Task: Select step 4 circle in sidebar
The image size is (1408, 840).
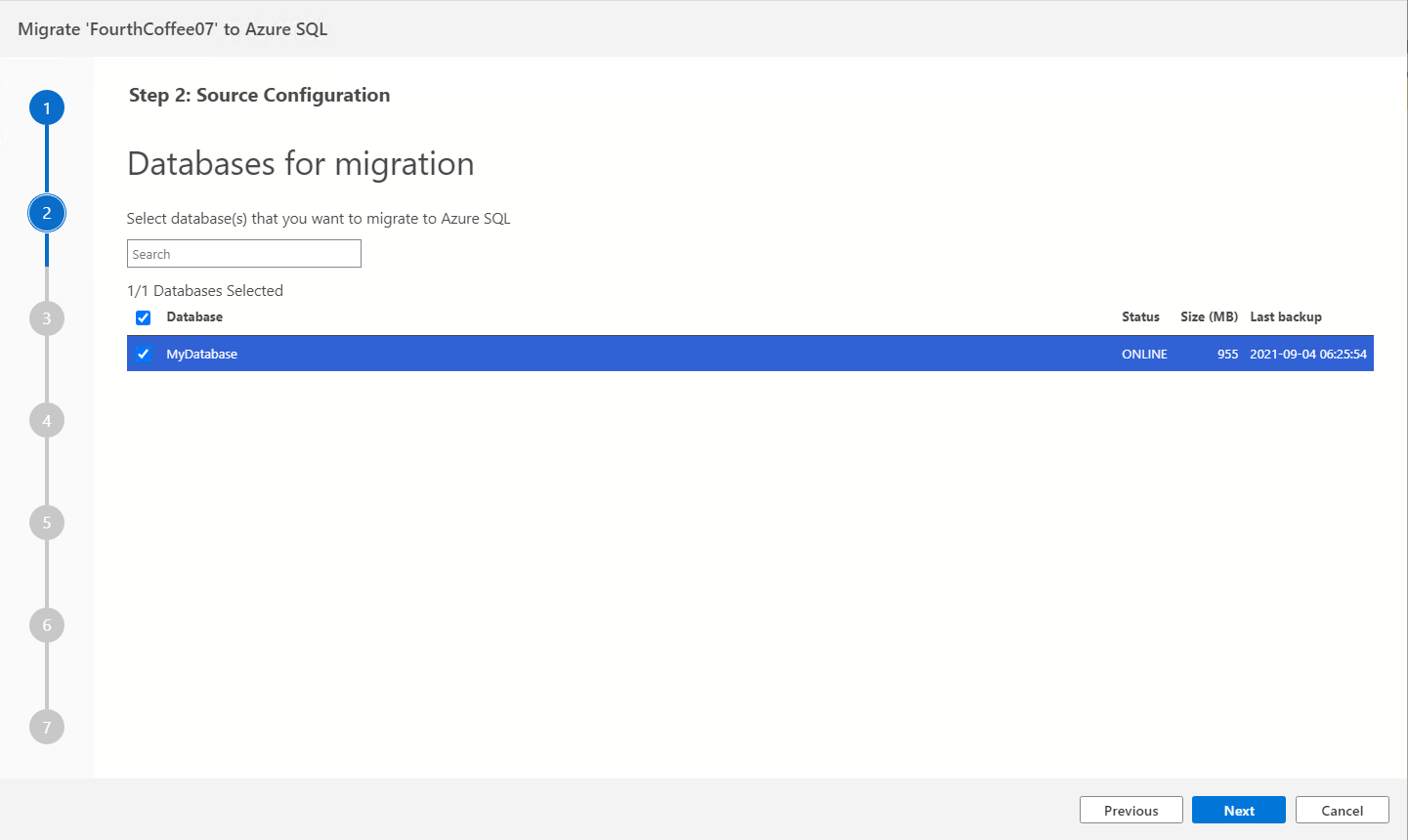Action: coord(47,421)
